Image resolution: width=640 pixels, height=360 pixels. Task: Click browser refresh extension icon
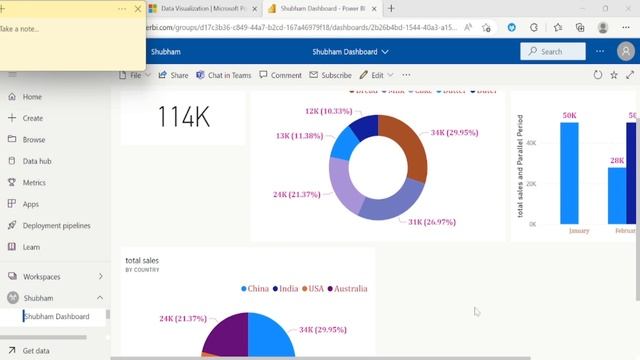(534, 28)
